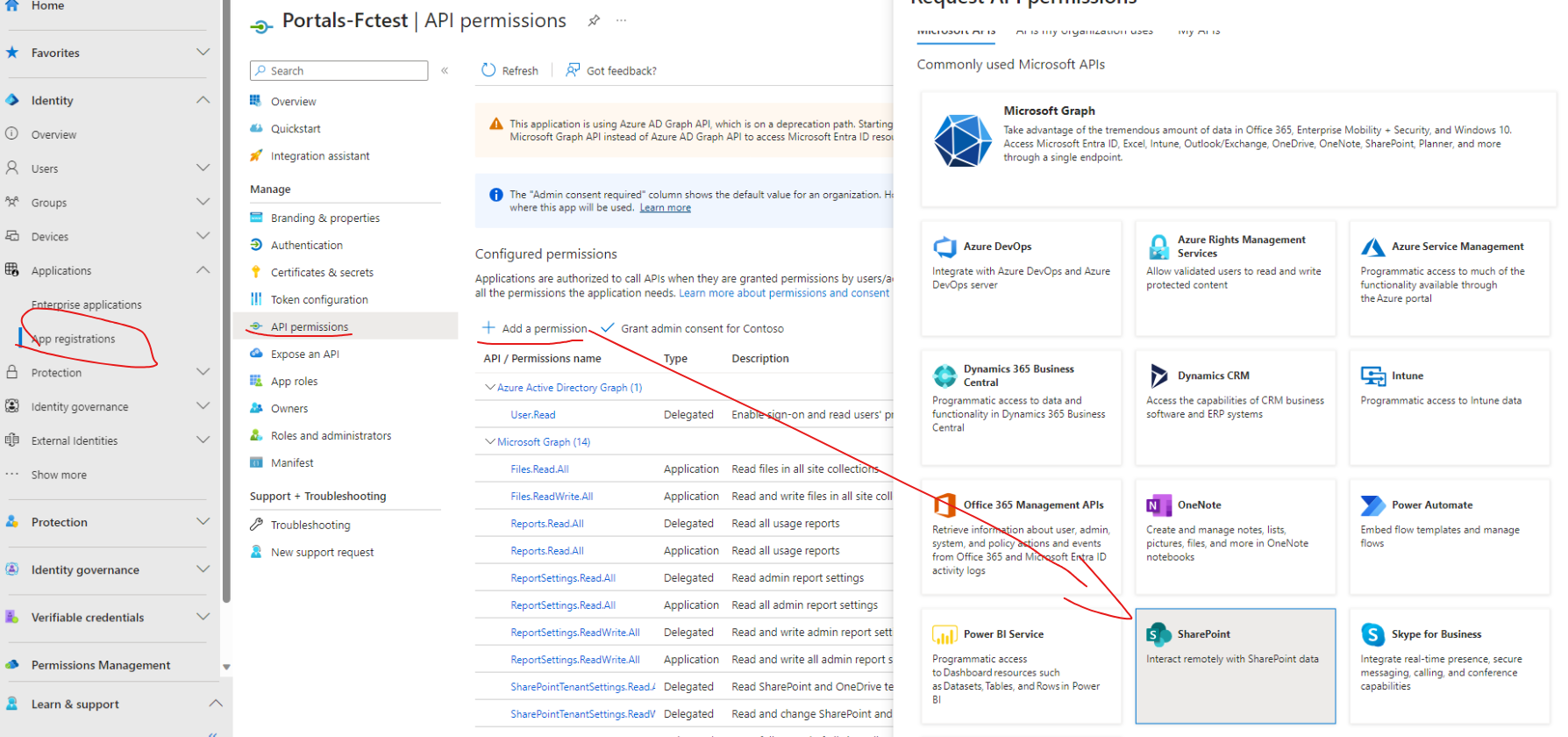Open Branding & properties menu item

click(325, 218)
